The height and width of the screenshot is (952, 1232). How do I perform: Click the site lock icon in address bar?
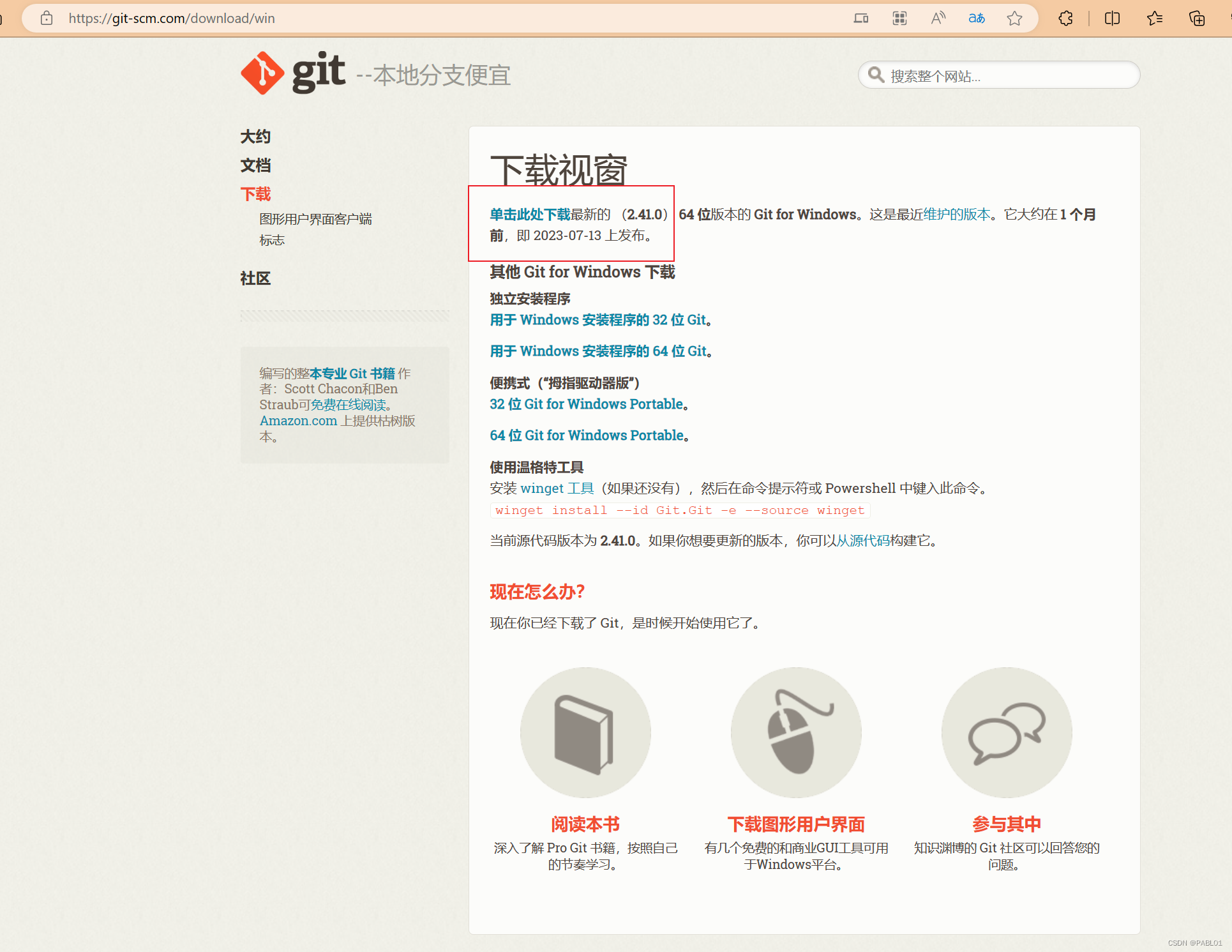tap(47, 18)
